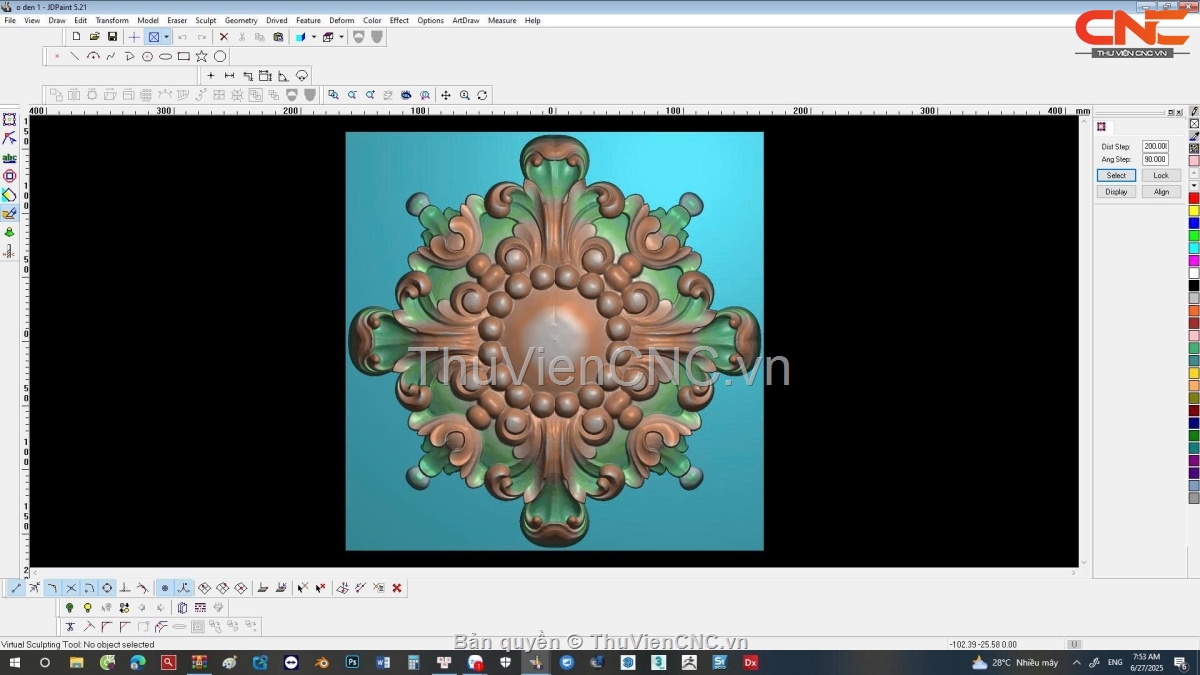Select the rectangle draw tool
1200x675 pixels.
[183, 56]
